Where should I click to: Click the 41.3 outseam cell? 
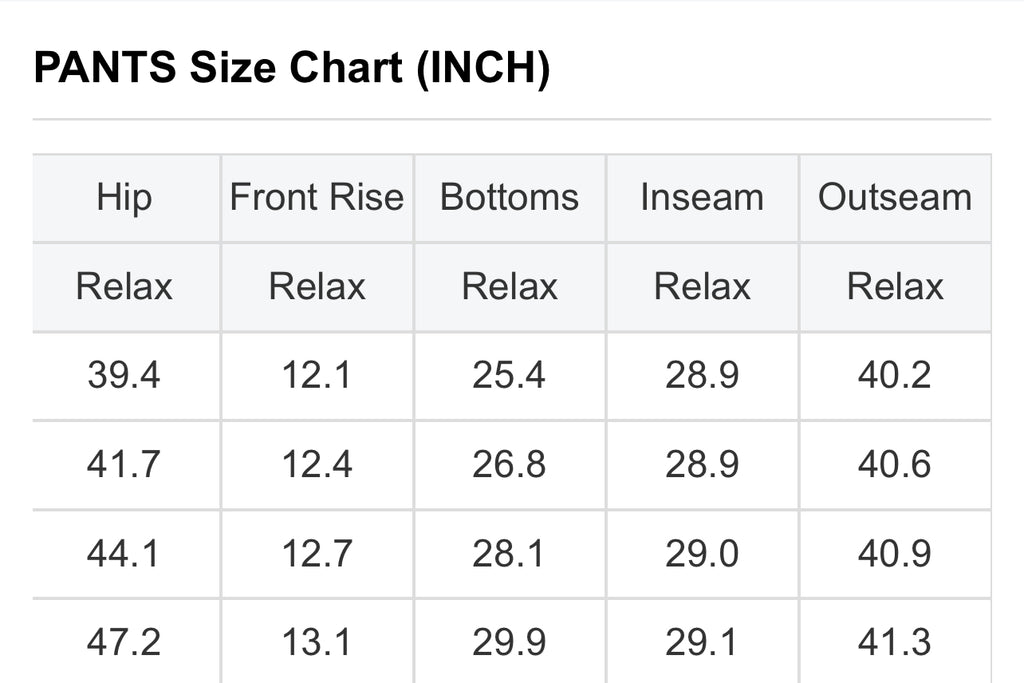click(895, 642)
